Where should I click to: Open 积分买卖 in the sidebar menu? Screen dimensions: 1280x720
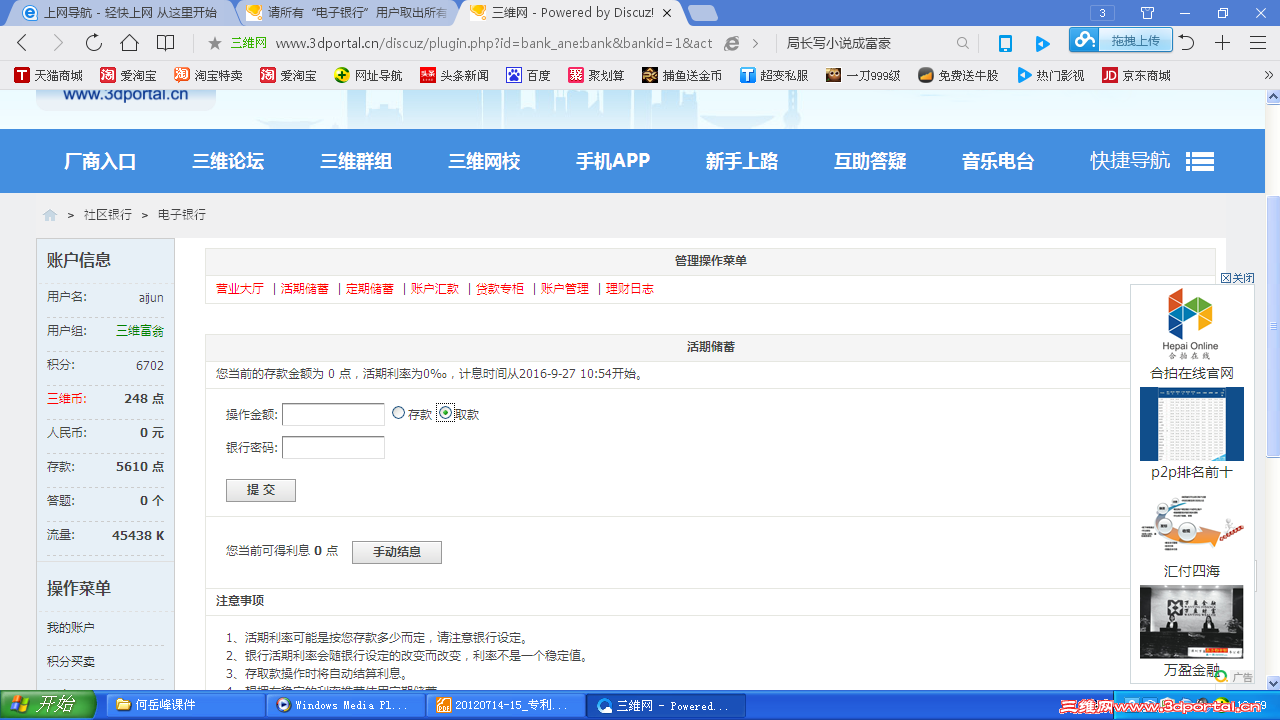coord(71,662)
